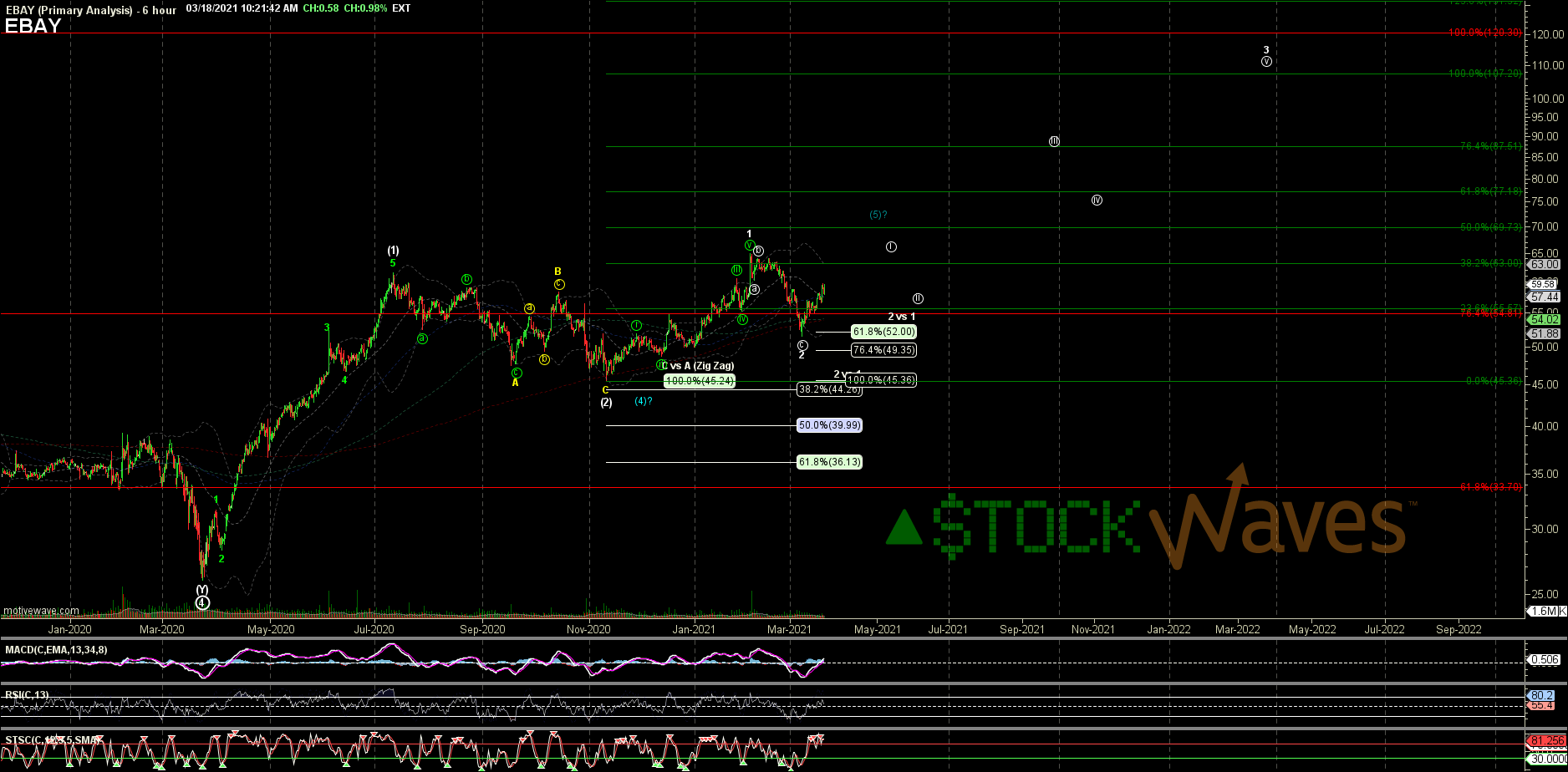
Task: Select the RSI(C,13) indicator label
Action: [27, 694]
